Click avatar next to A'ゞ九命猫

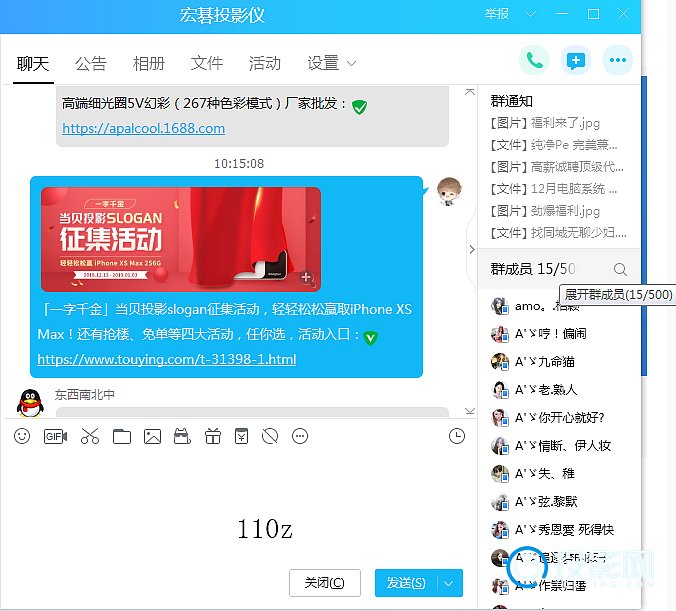(500, 362)
